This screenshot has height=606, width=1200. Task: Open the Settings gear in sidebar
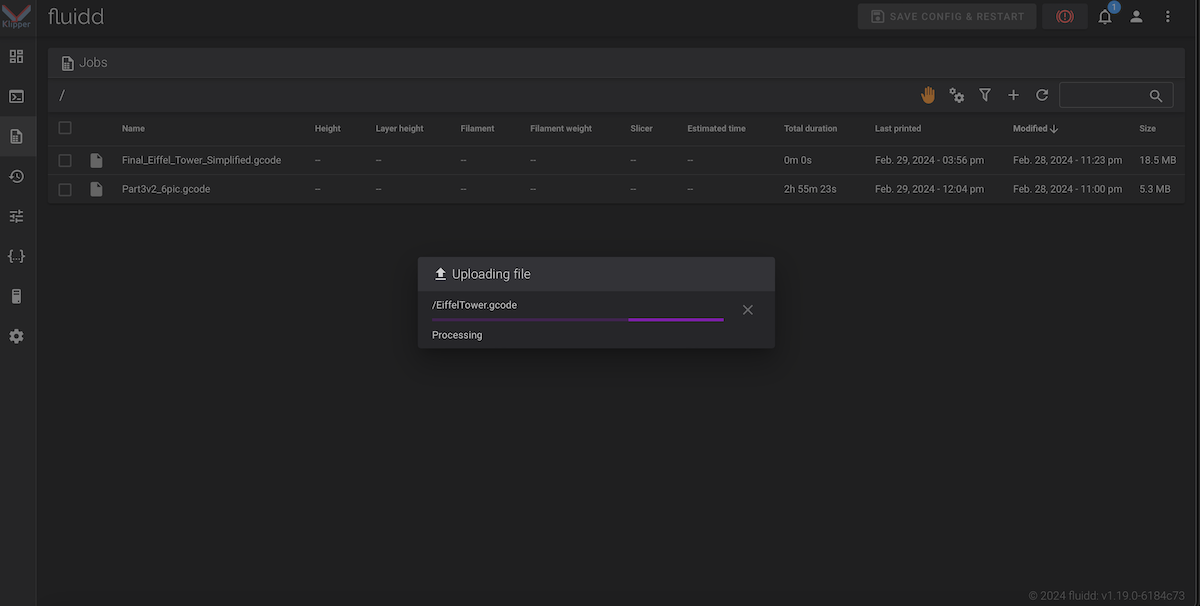point(16,336)
